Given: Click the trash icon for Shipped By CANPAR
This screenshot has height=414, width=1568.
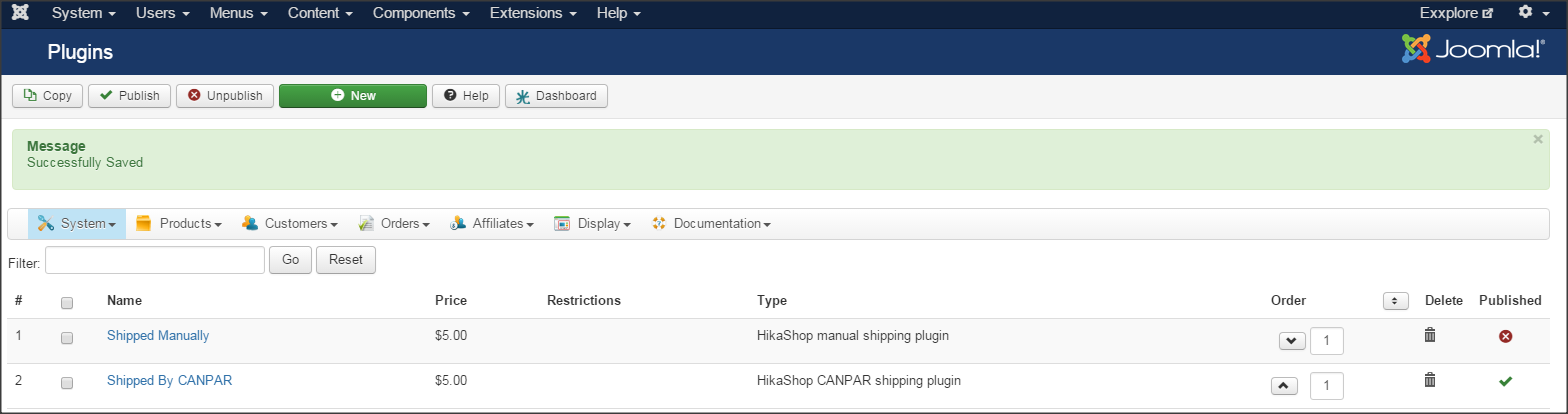Looking at the screenshot, I should click(1430, 380).
